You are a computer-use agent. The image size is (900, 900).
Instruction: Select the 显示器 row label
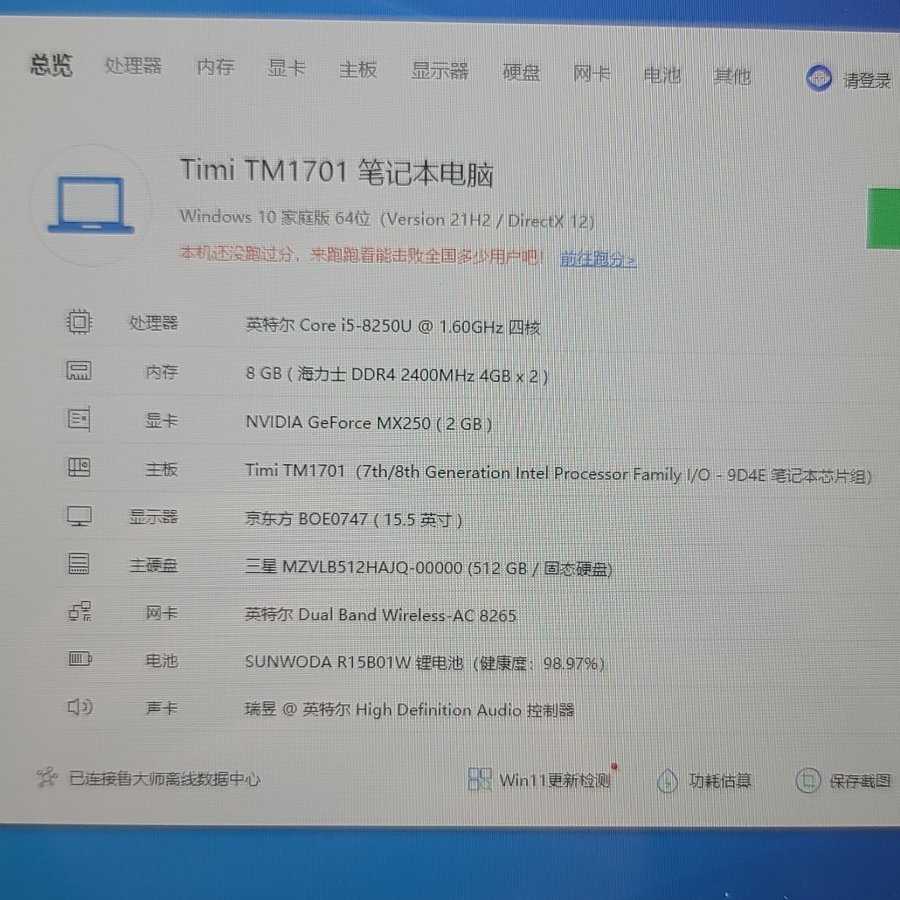tap(153, 517)
